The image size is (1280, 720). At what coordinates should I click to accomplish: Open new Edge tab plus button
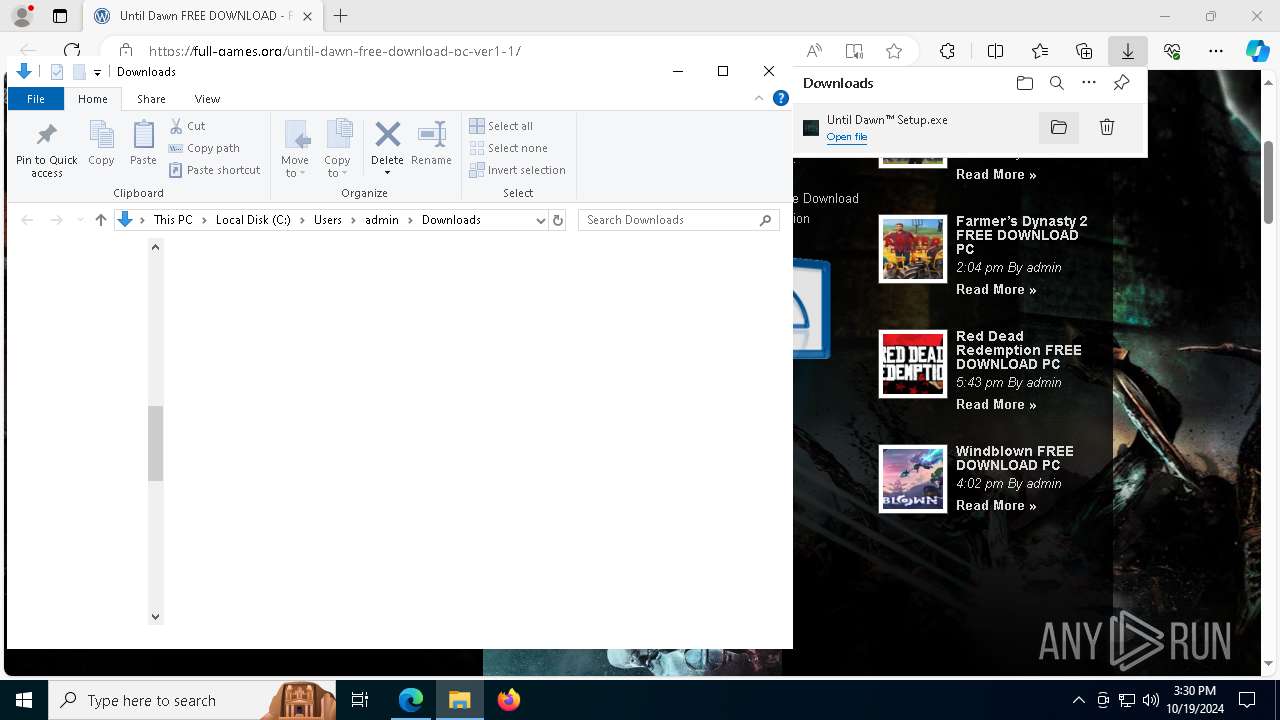(x=341, y=16)
